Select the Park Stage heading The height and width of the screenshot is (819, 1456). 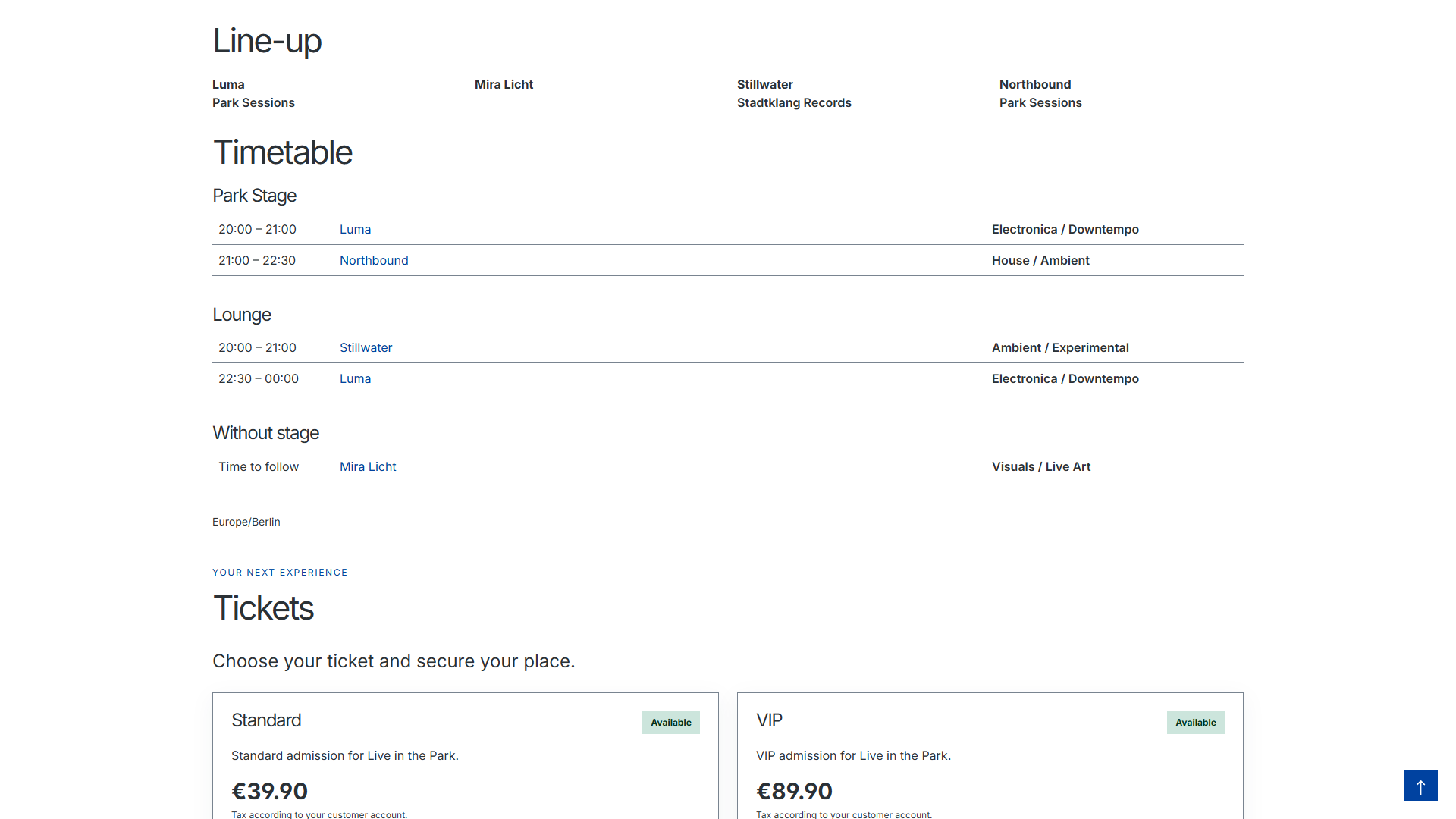(254, 196)
